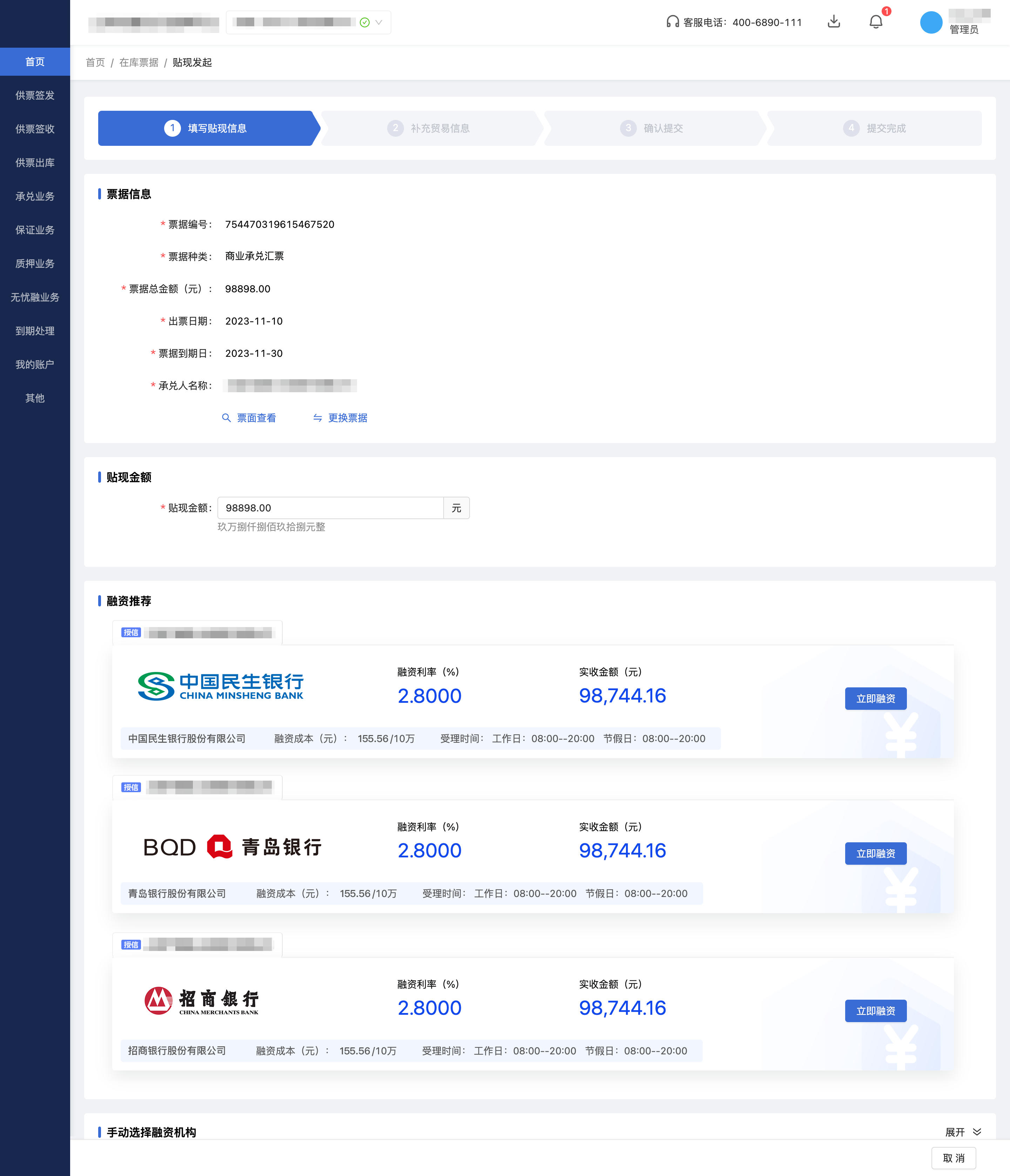
Task: Click due date 2023-11-30
Action: (254, 354)
